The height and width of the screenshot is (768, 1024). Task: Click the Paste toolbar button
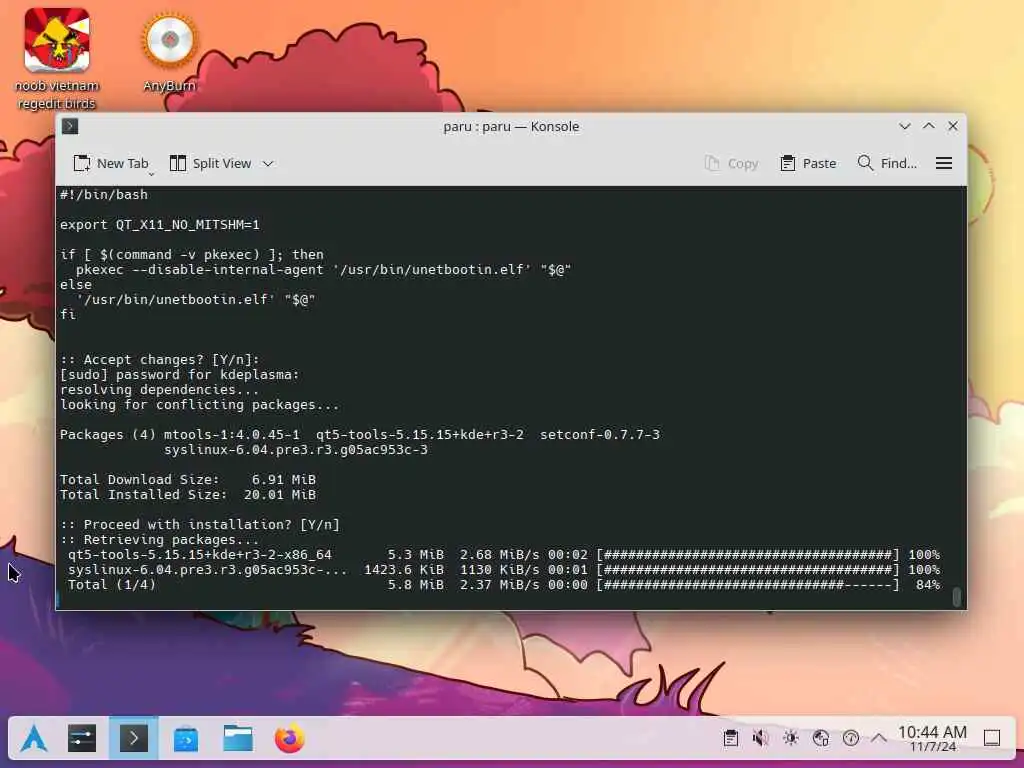[x=808, y=163]
